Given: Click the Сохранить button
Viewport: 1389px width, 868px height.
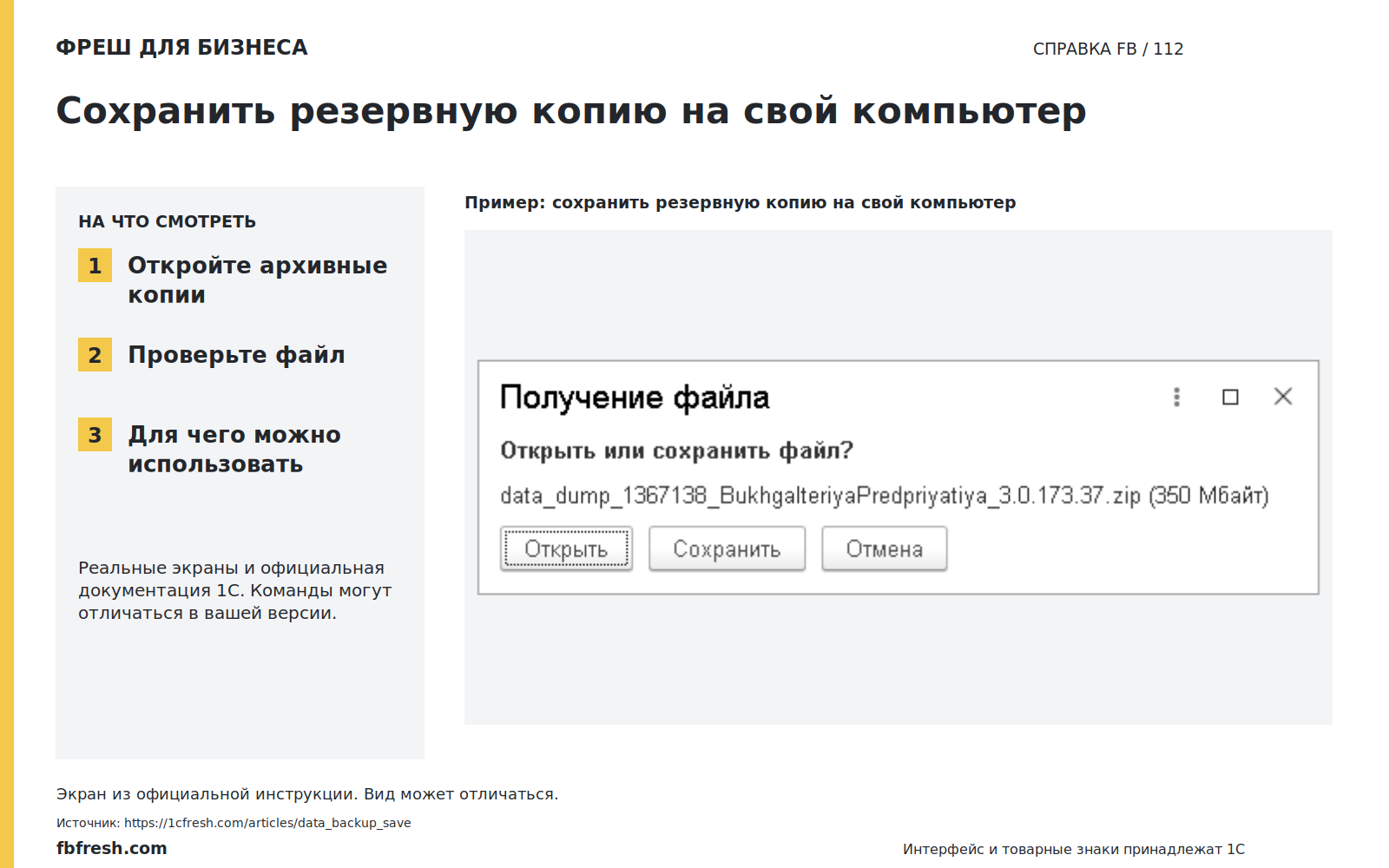Looking at the screenshot, I should (727, 549).
